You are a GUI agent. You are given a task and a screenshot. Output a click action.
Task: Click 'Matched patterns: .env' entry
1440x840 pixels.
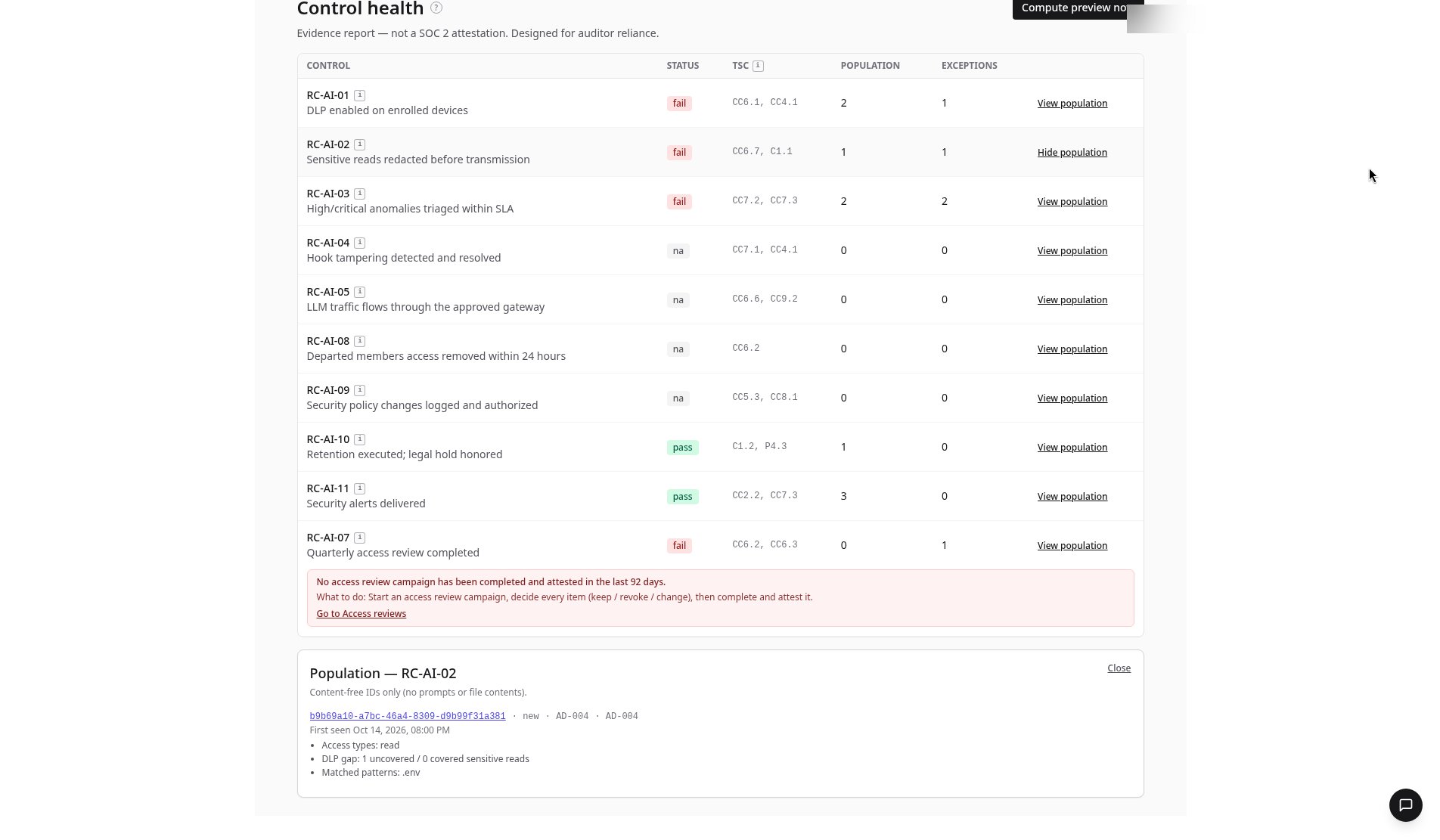coord(371,773)
